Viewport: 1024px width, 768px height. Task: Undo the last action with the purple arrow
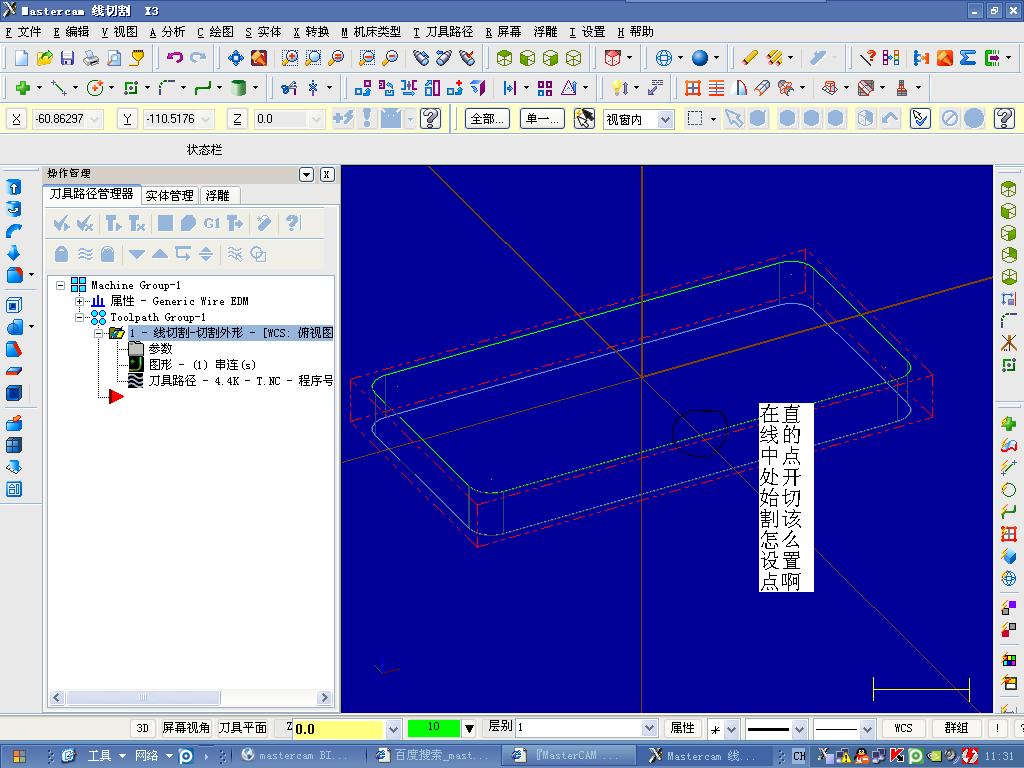click(x=174, y=58)
